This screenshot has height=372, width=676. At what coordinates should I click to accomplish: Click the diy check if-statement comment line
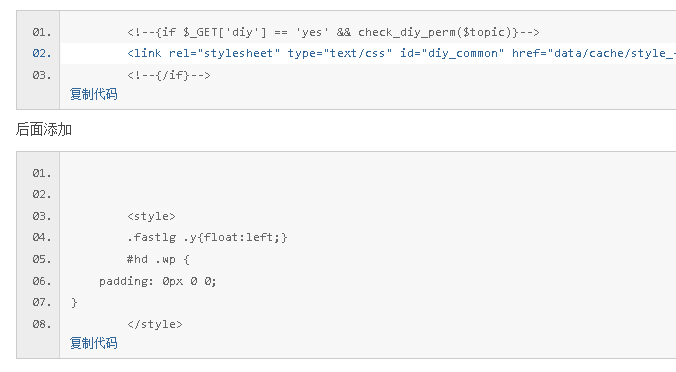[333, 32]
